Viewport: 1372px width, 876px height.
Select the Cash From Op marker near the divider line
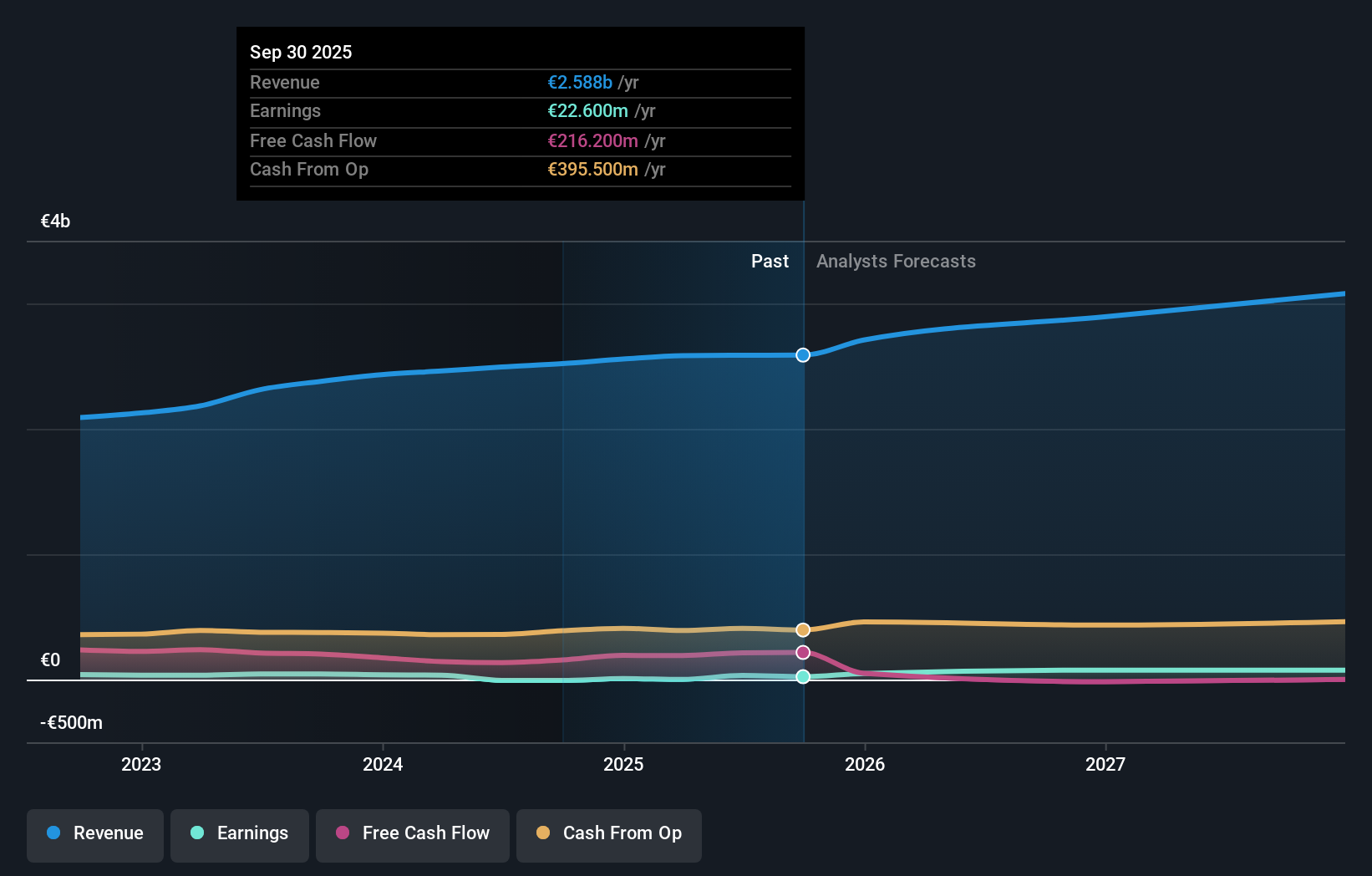pyautogui.click(x=803, y=629)
